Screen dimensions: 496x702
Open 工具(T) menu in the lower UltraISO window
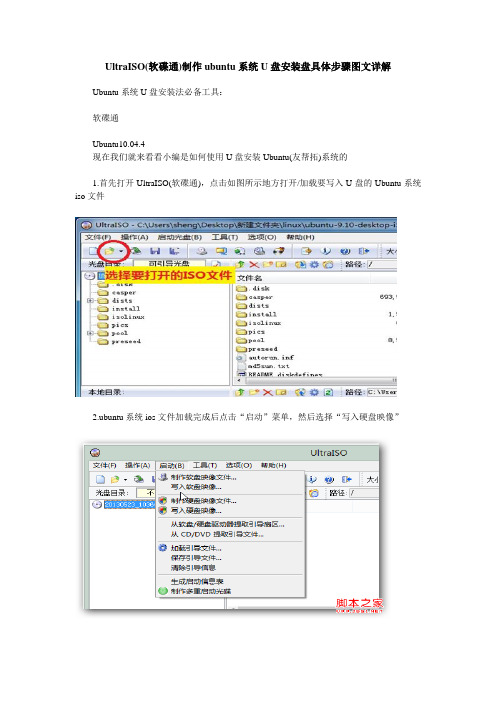pos(205,466)
